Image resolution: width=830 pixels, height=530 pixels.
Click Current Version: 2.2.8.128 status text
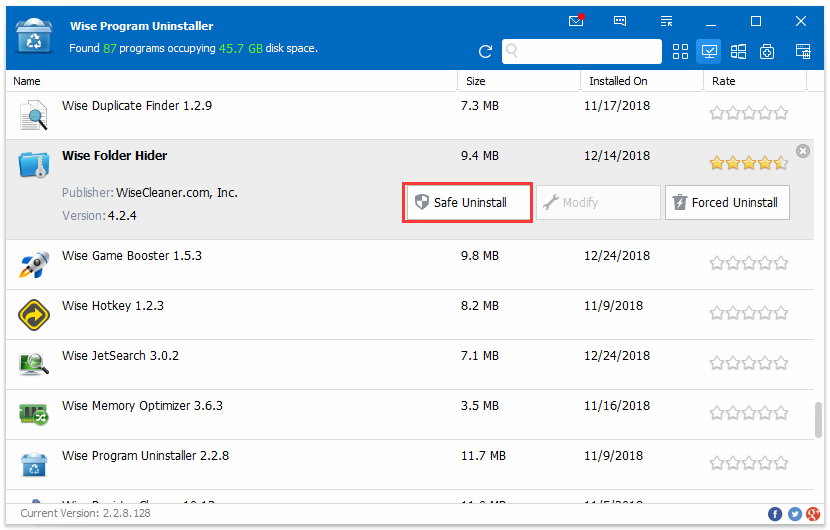pos(85,514)
